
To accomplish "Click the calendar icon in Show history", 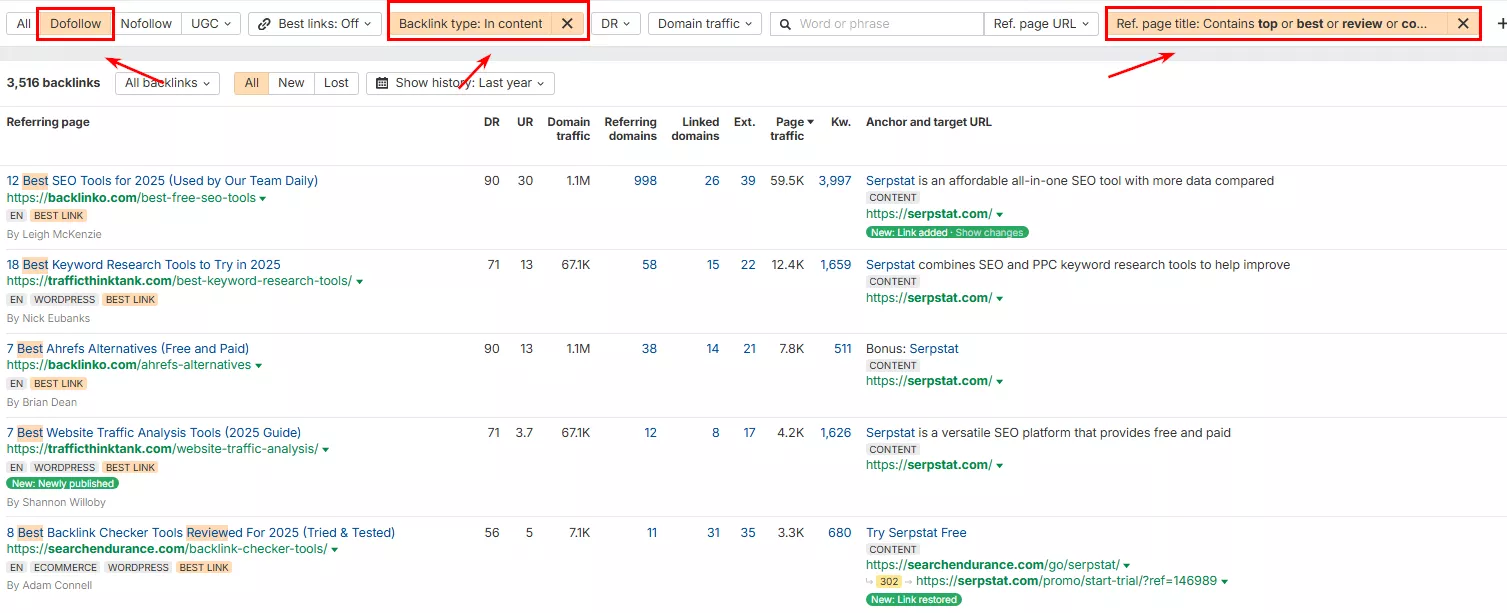I will click(382, 83).
